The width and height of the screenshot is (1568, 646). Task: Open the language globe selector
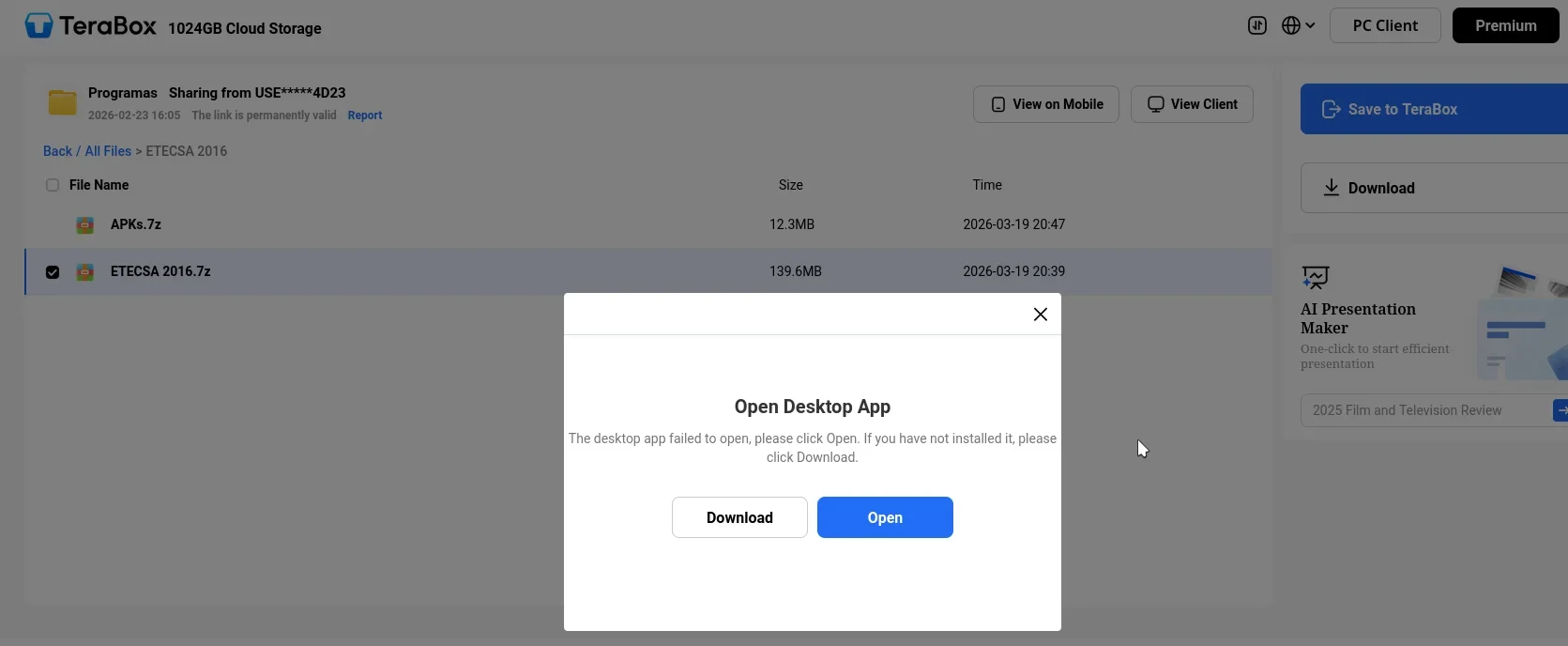pos(1299,25)
